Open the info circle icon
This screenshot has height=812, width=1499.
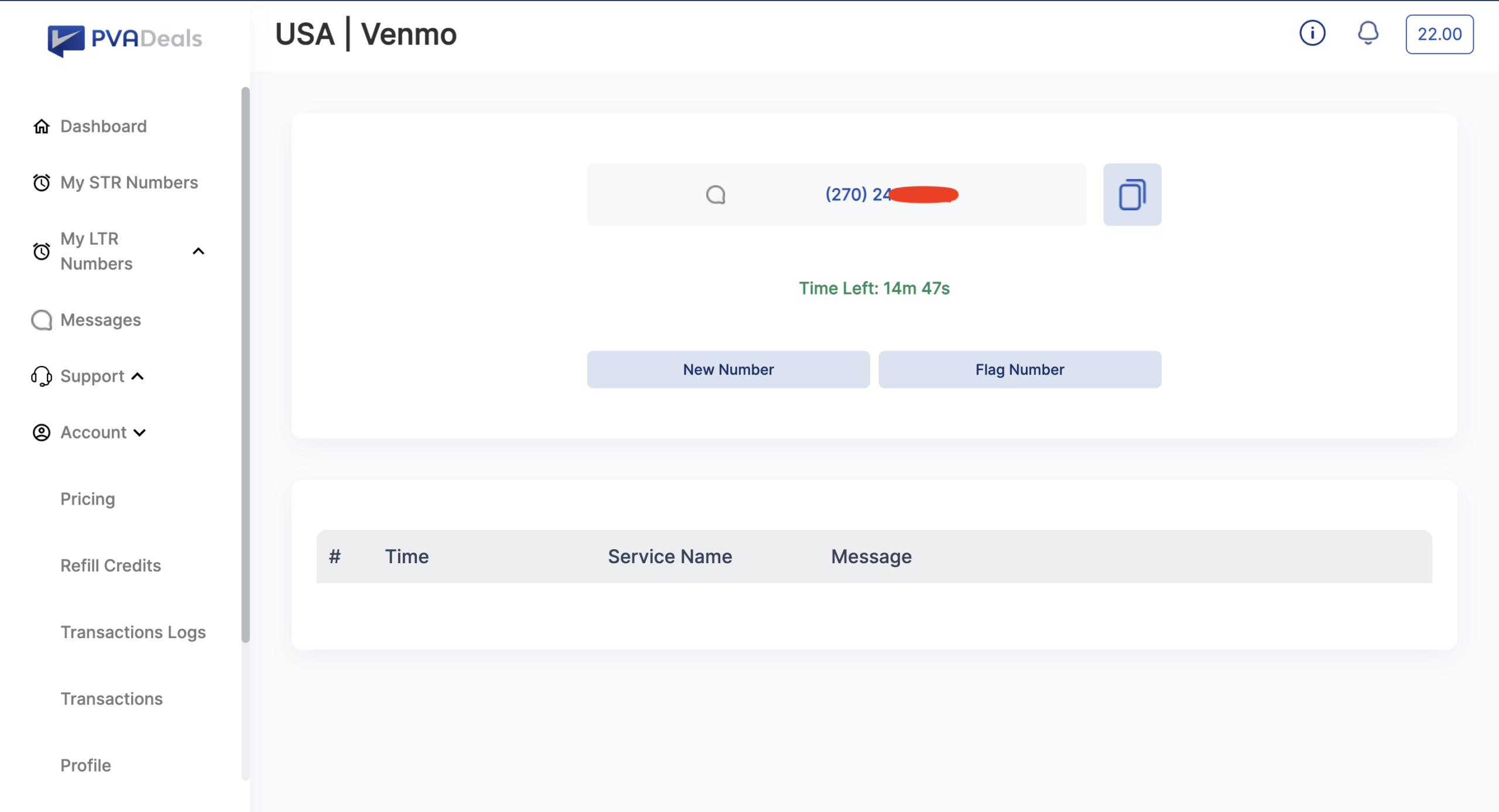[1312, 33]
